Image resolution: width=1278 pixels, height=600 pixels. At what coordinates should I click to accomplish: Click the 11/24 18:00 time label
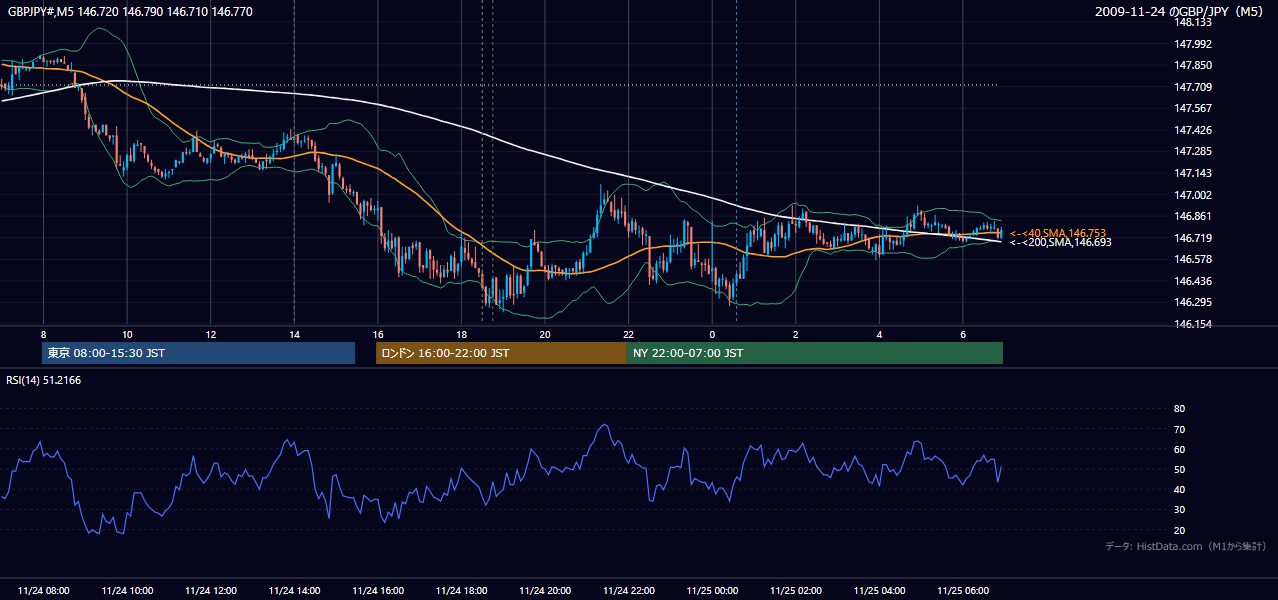click(x=461, y=590)
